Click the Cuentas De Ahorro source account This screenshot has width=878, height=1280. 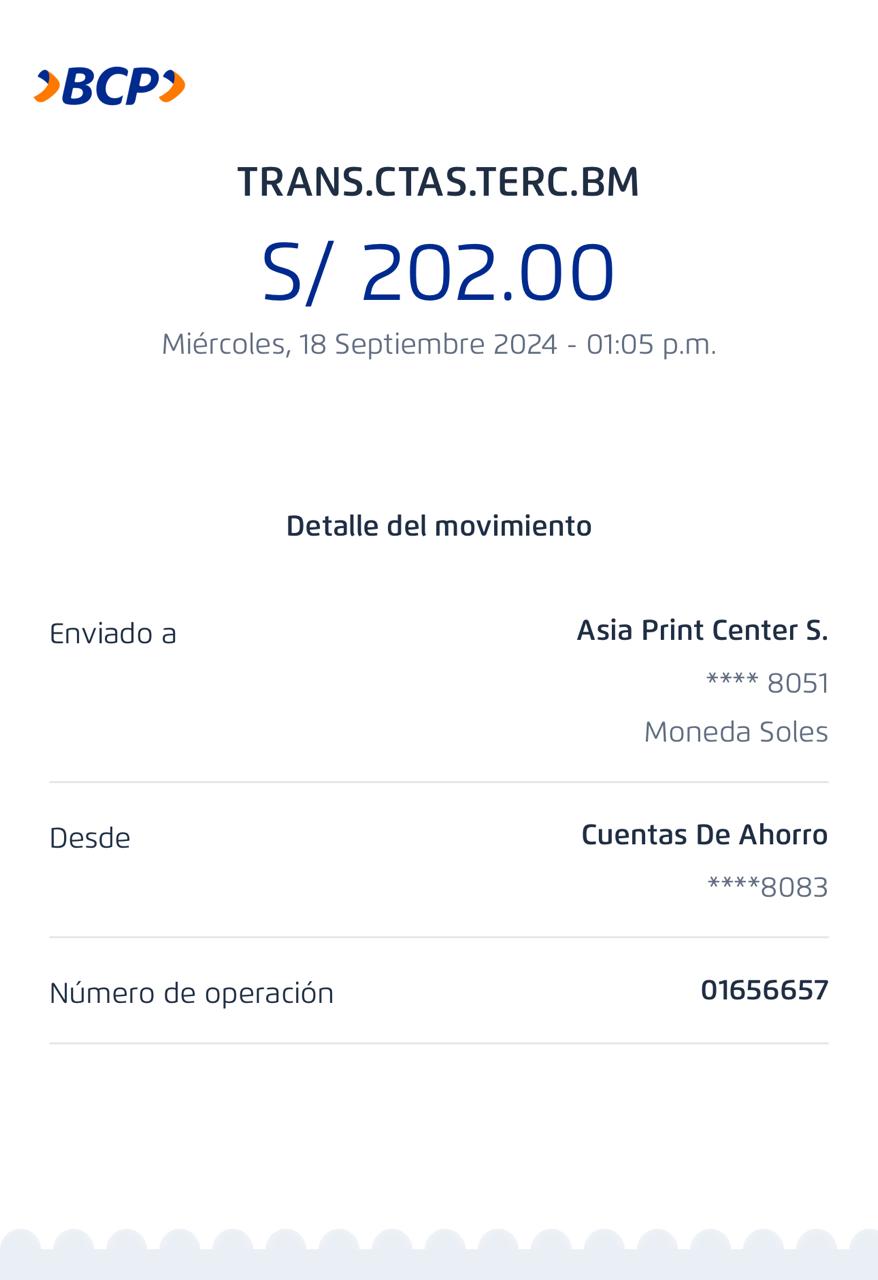[x=704, y=835]
